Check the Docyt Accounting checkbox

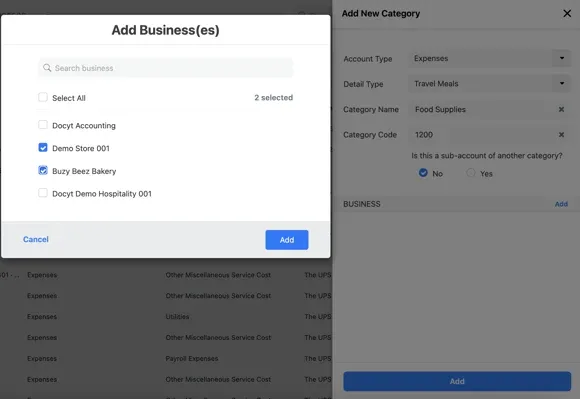[43, 125]
